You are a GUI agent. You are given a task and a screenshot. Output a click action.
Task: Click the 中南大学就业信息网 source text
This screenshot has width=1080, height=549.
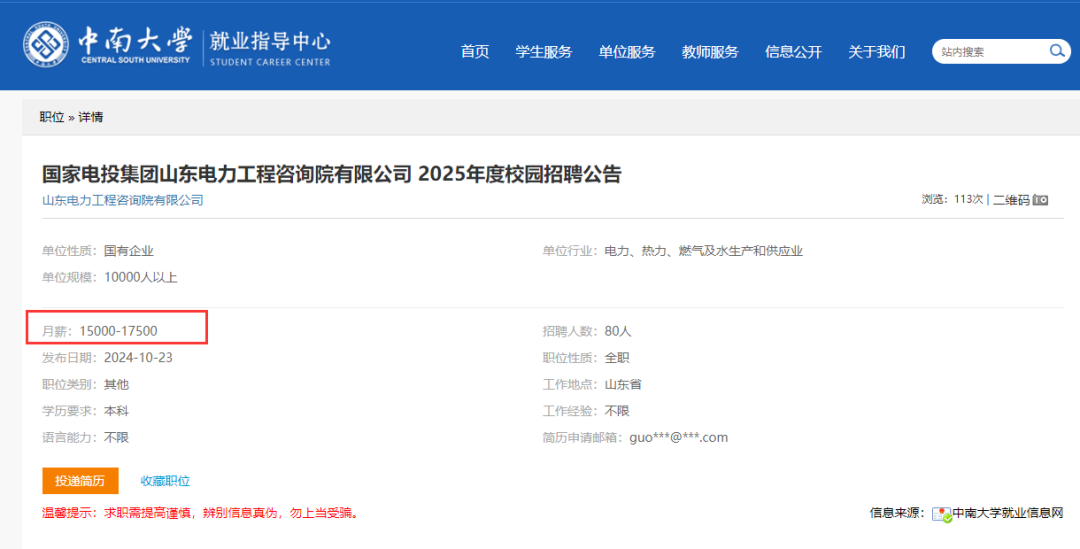[1008, 513]
